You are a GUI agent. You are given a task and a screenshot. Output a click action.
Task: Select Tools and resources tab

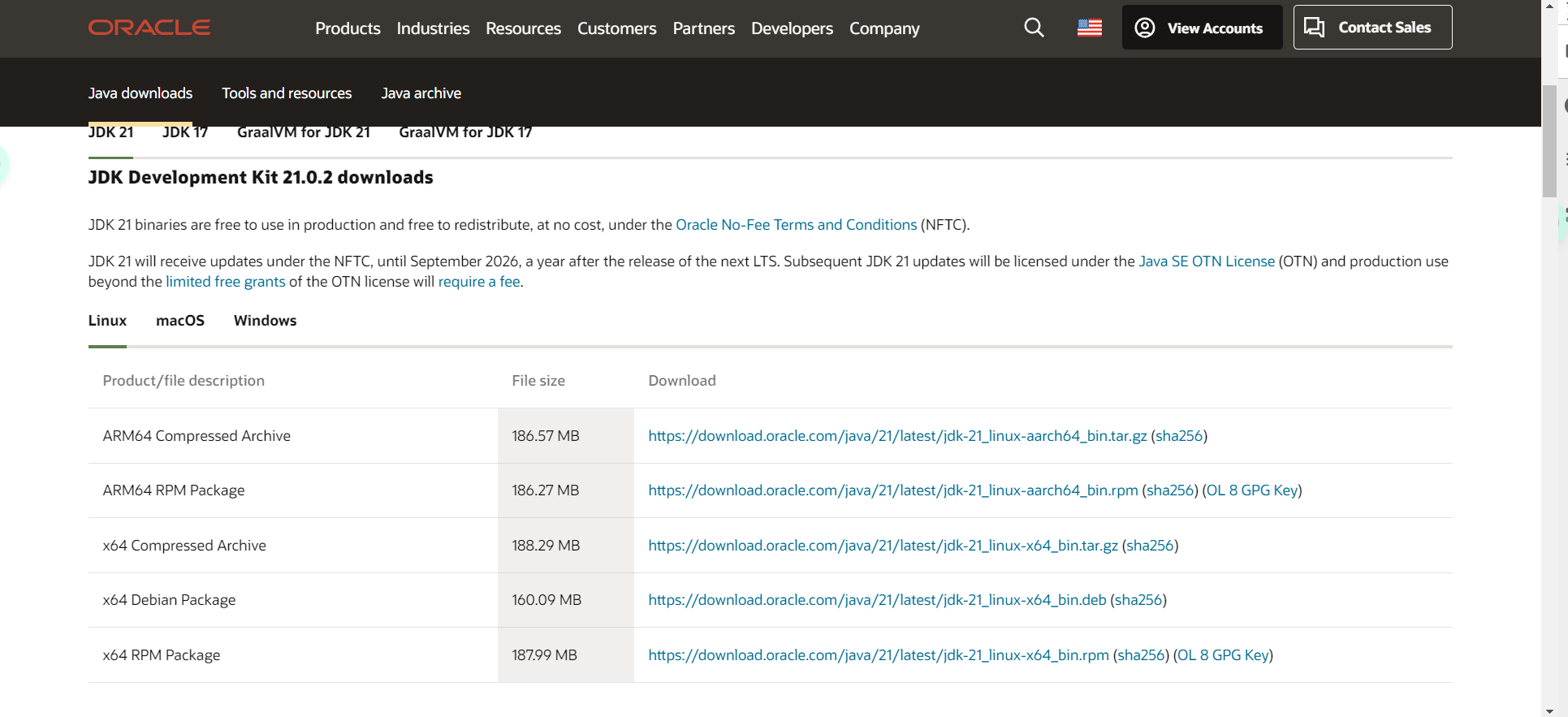[x=287, y=93]
